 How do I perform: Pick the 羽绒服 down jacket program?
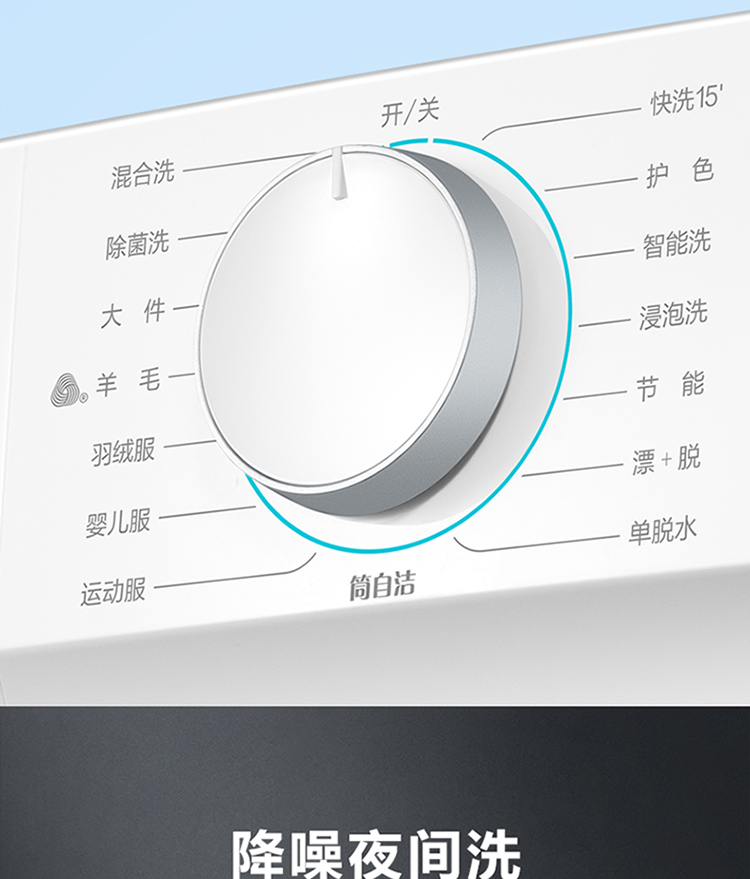(x=123, y=452)
